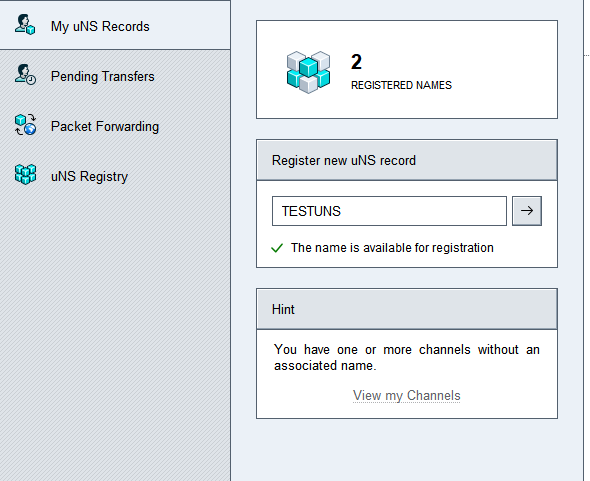The width and height of the screenshot is (590, 481).
Task: Click the uNS Registry cubes icon
Action: coord(25,175)
